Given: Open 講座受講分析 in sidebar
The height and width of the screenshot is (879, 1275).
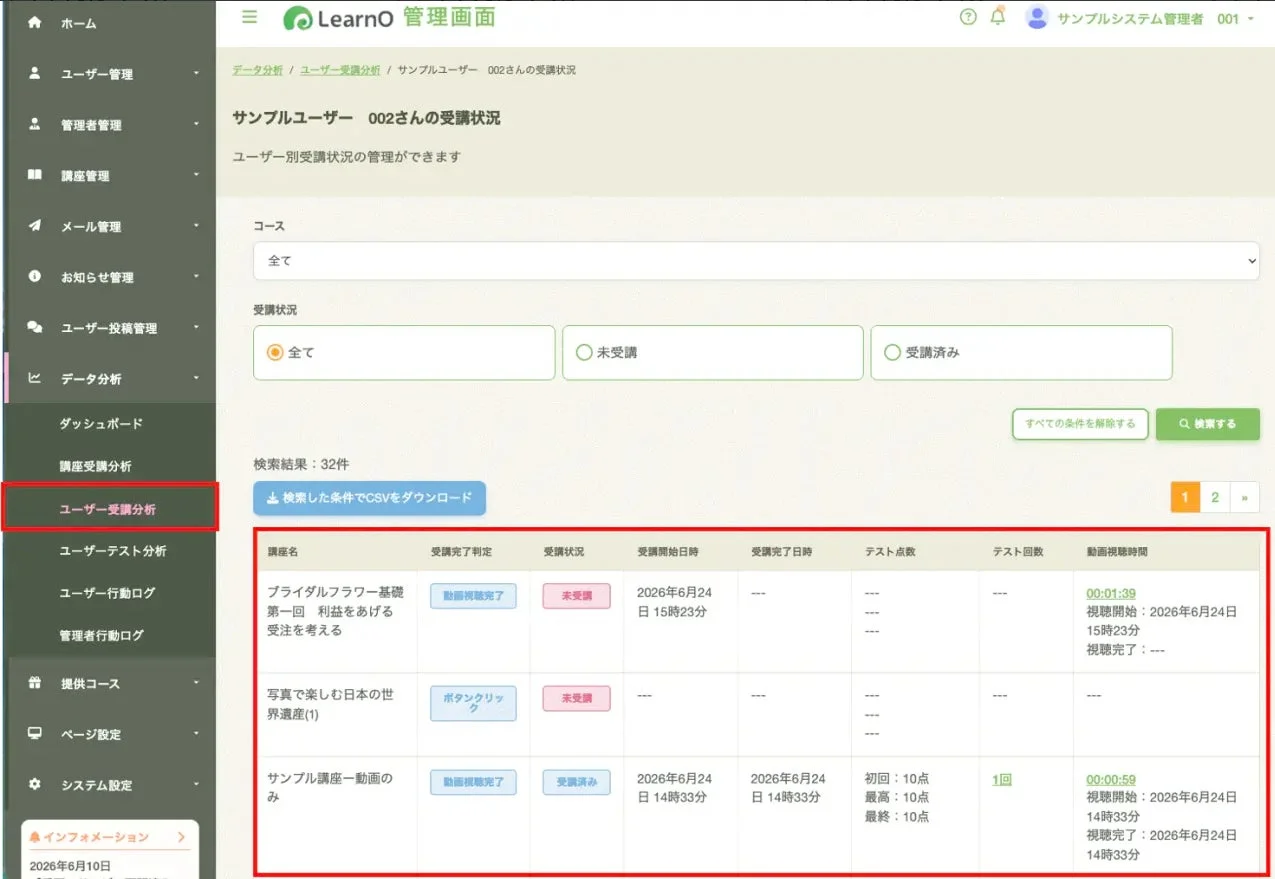Looking at the screenshot, I should [x=95, y=467].
